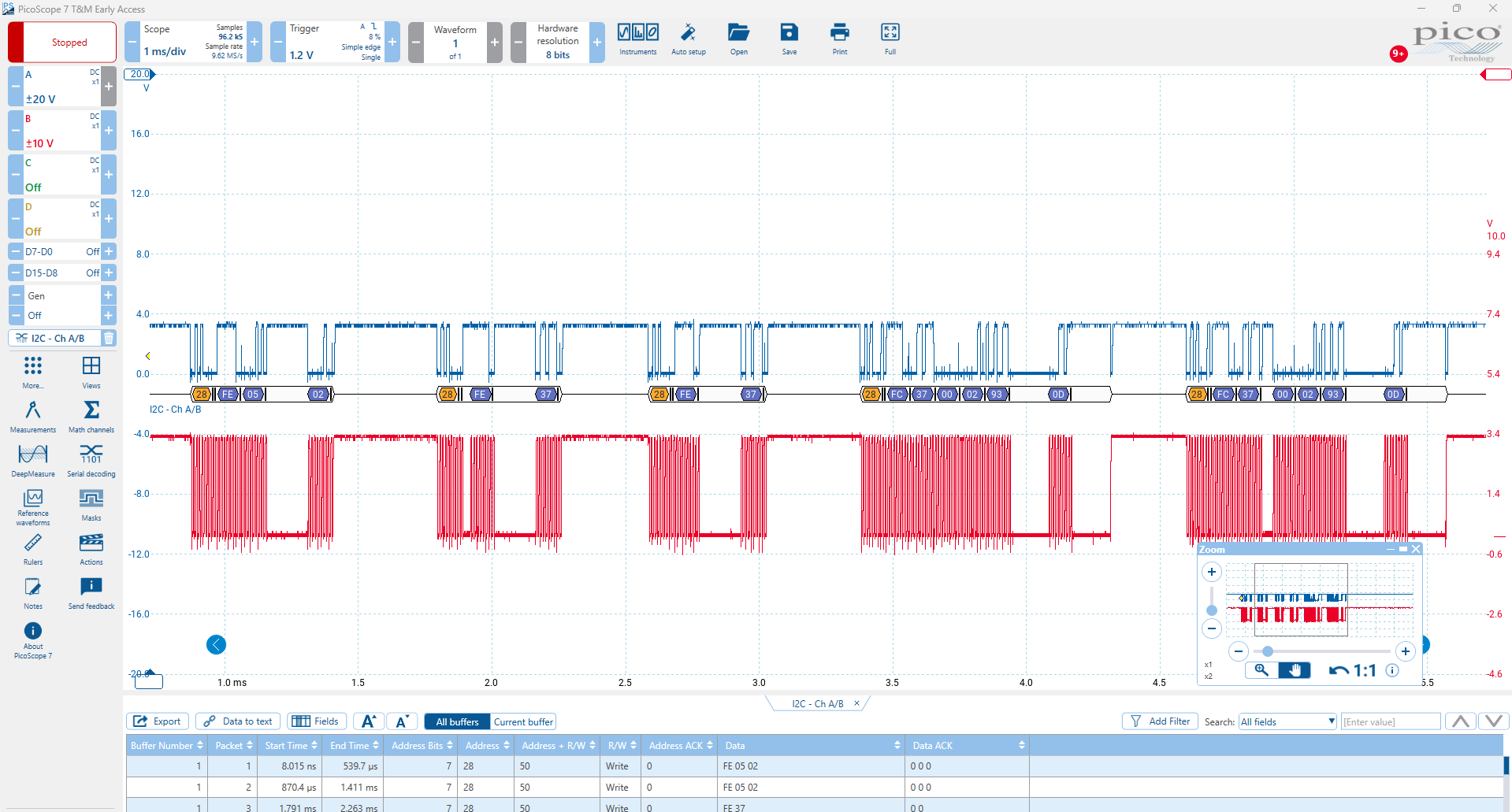Viewport: 1512px width, 812px height.
Task: Open Scope timebase settings
Action: pyautogui.click(x=193, y=42)
